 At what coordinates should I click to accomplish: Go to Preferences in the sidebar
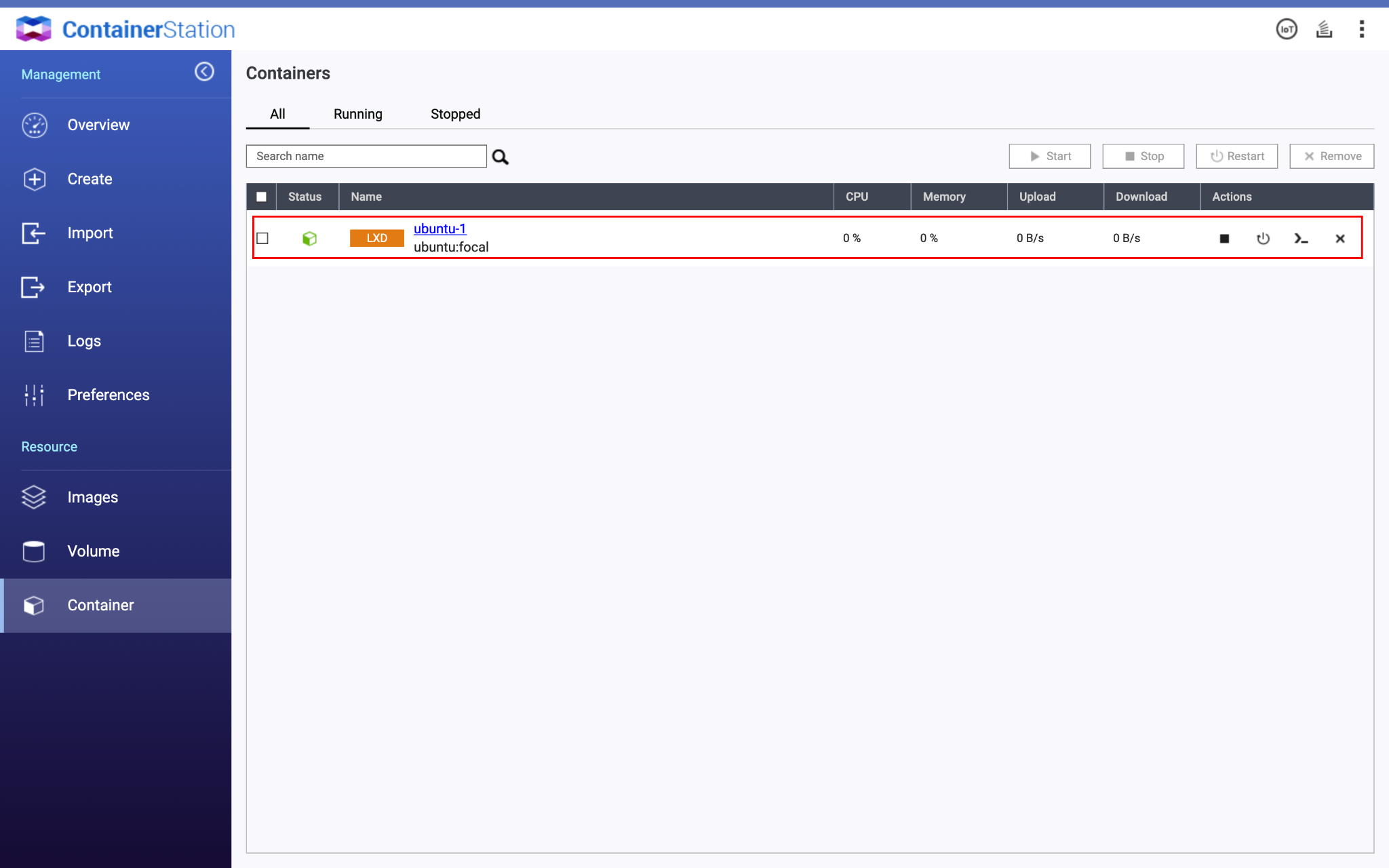pos(109,395)
